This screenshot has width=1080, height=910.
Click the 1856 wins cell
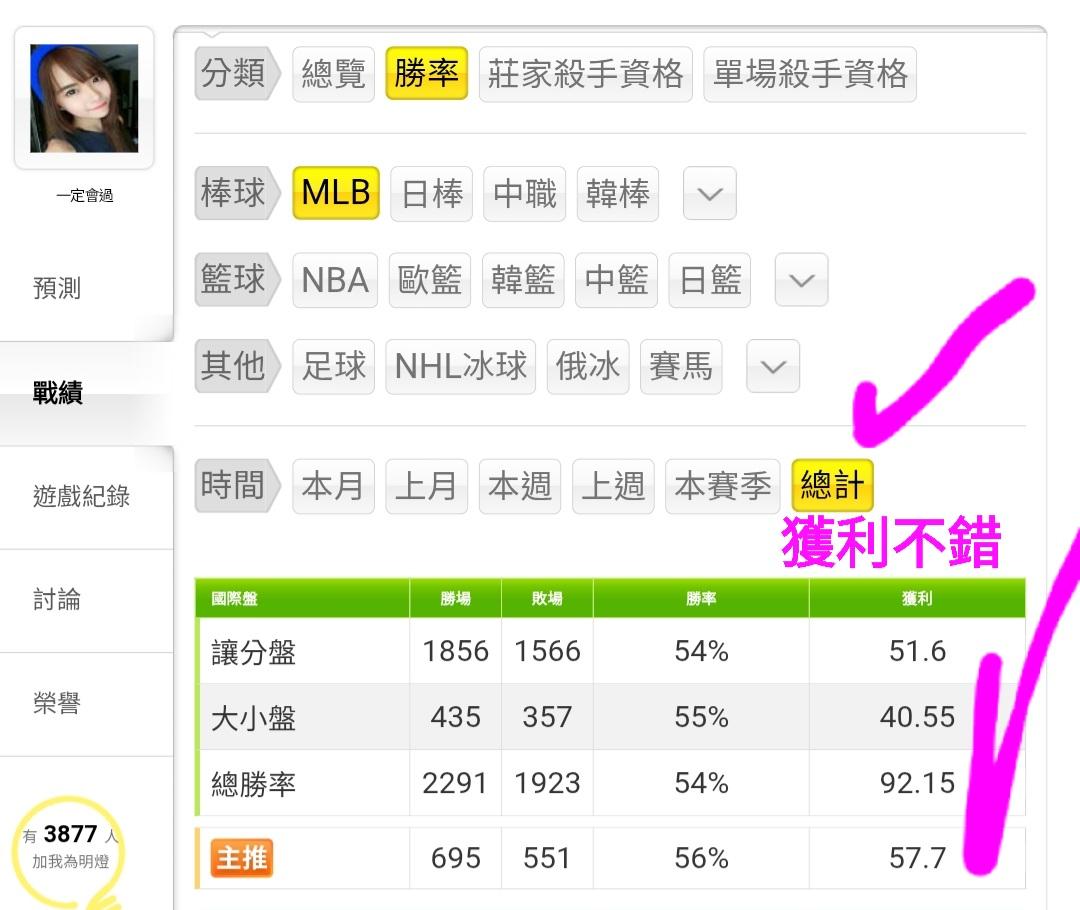pos(455,651)
